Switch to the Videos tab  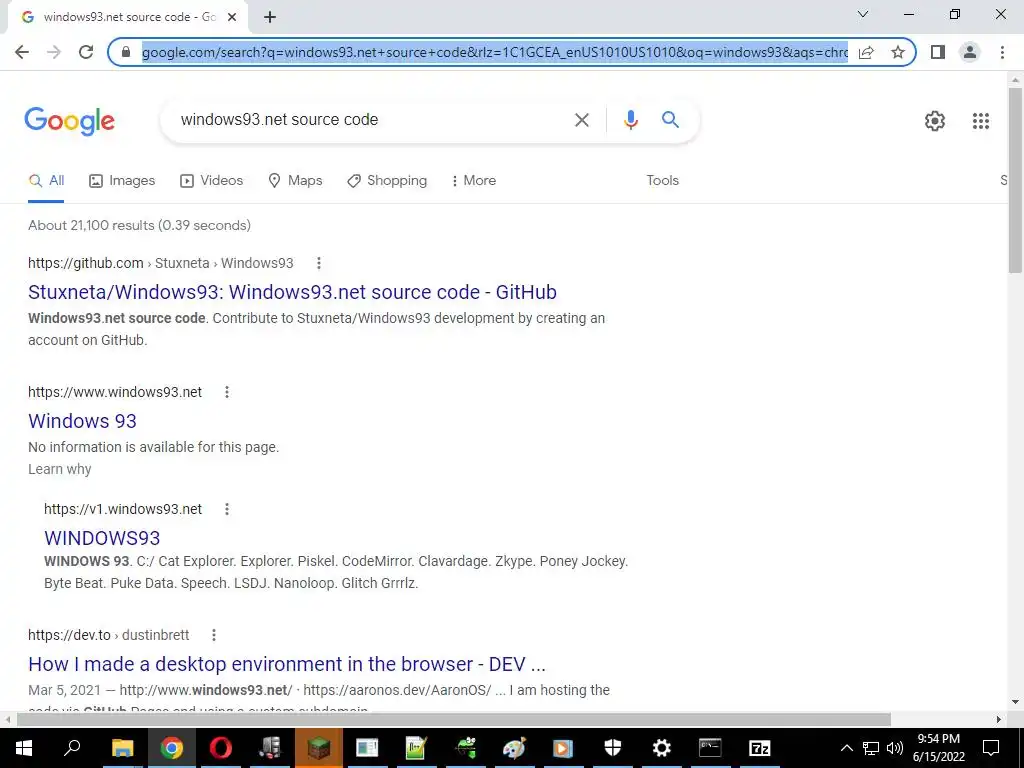pyautogui.click(x=212, y=181)
